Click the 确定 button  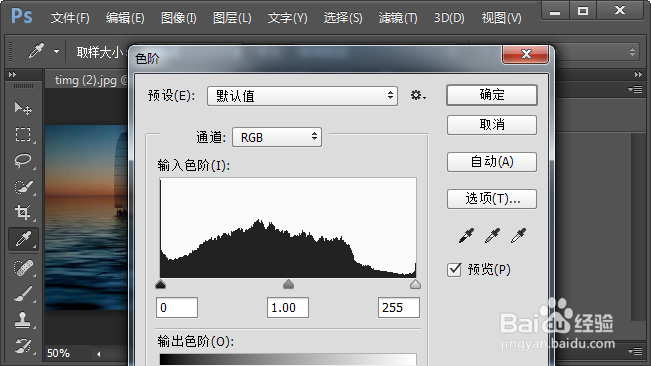point(492,95)
